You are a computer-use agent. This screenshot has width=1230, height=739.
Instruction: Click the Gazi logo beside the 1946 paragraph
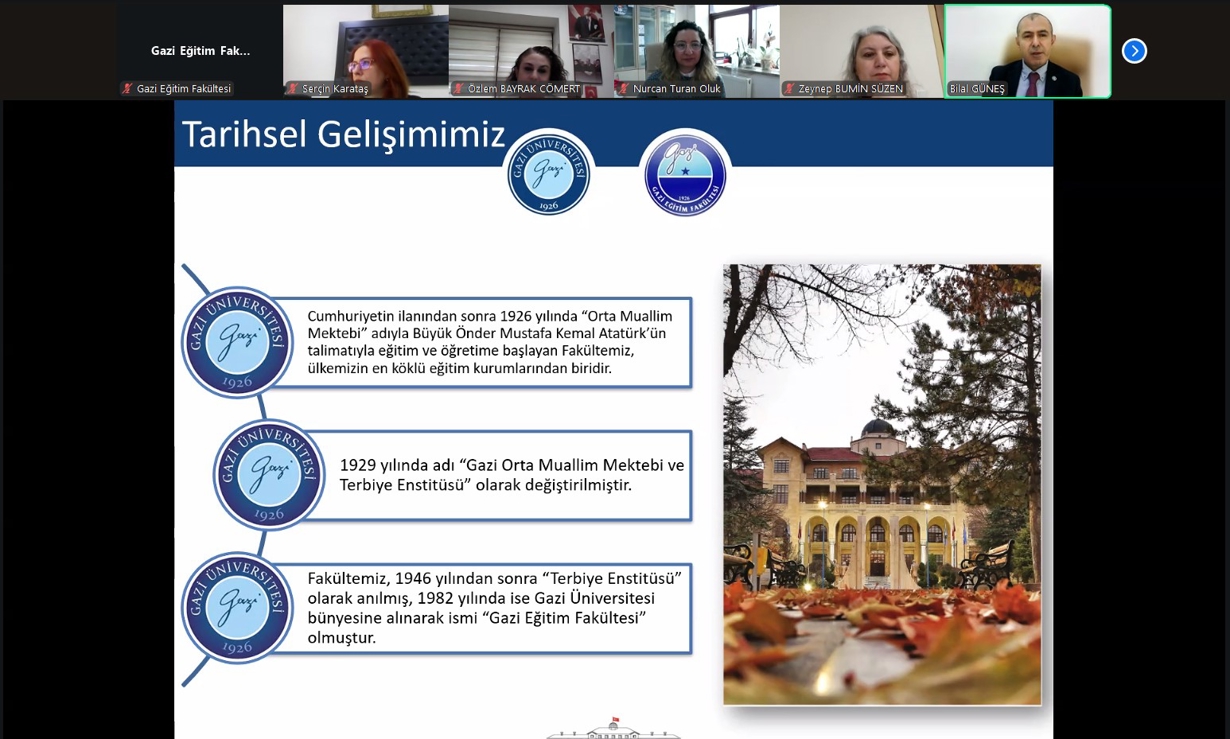tap(237, 608)
